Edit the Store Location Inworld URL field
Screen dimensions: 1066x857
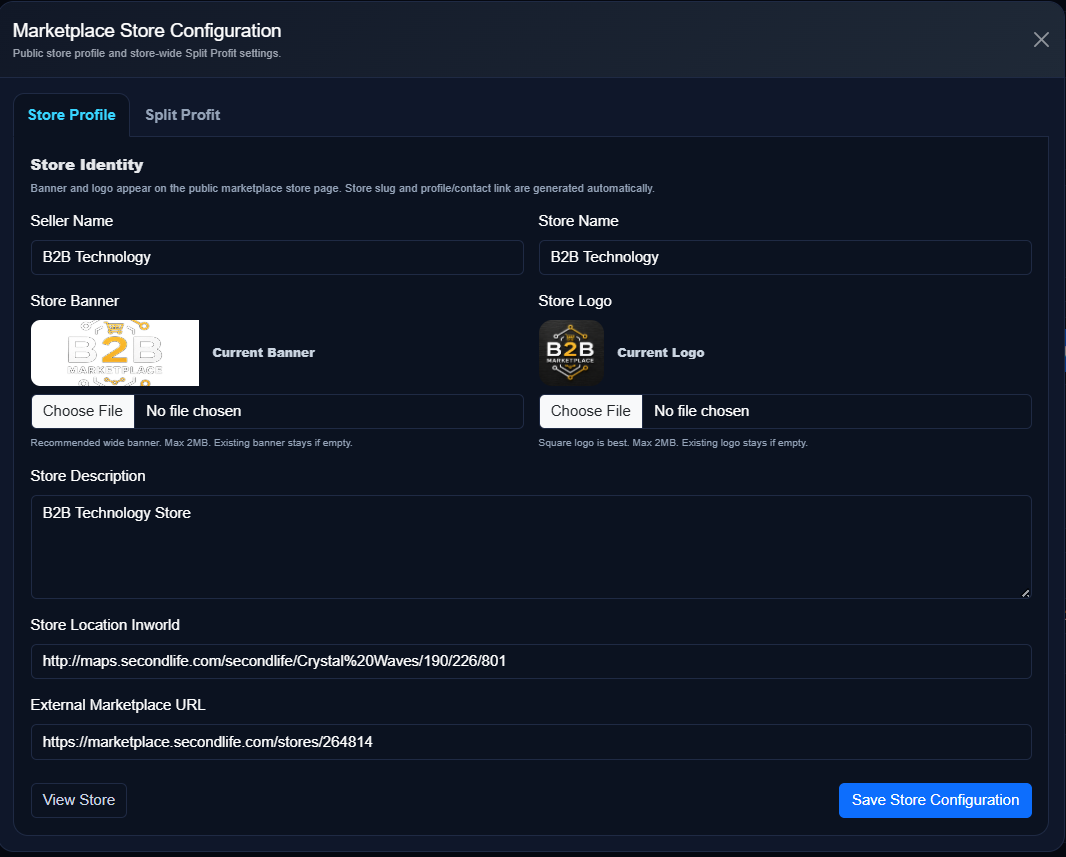pyautogui.click(x=531, y=661)
